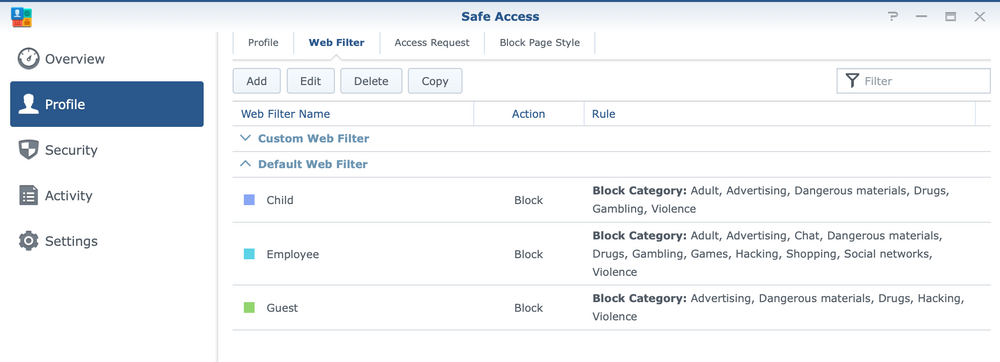1000x362 pixels.
Task: Open the Settings gear icon
Action: click(x=29, y=241)
